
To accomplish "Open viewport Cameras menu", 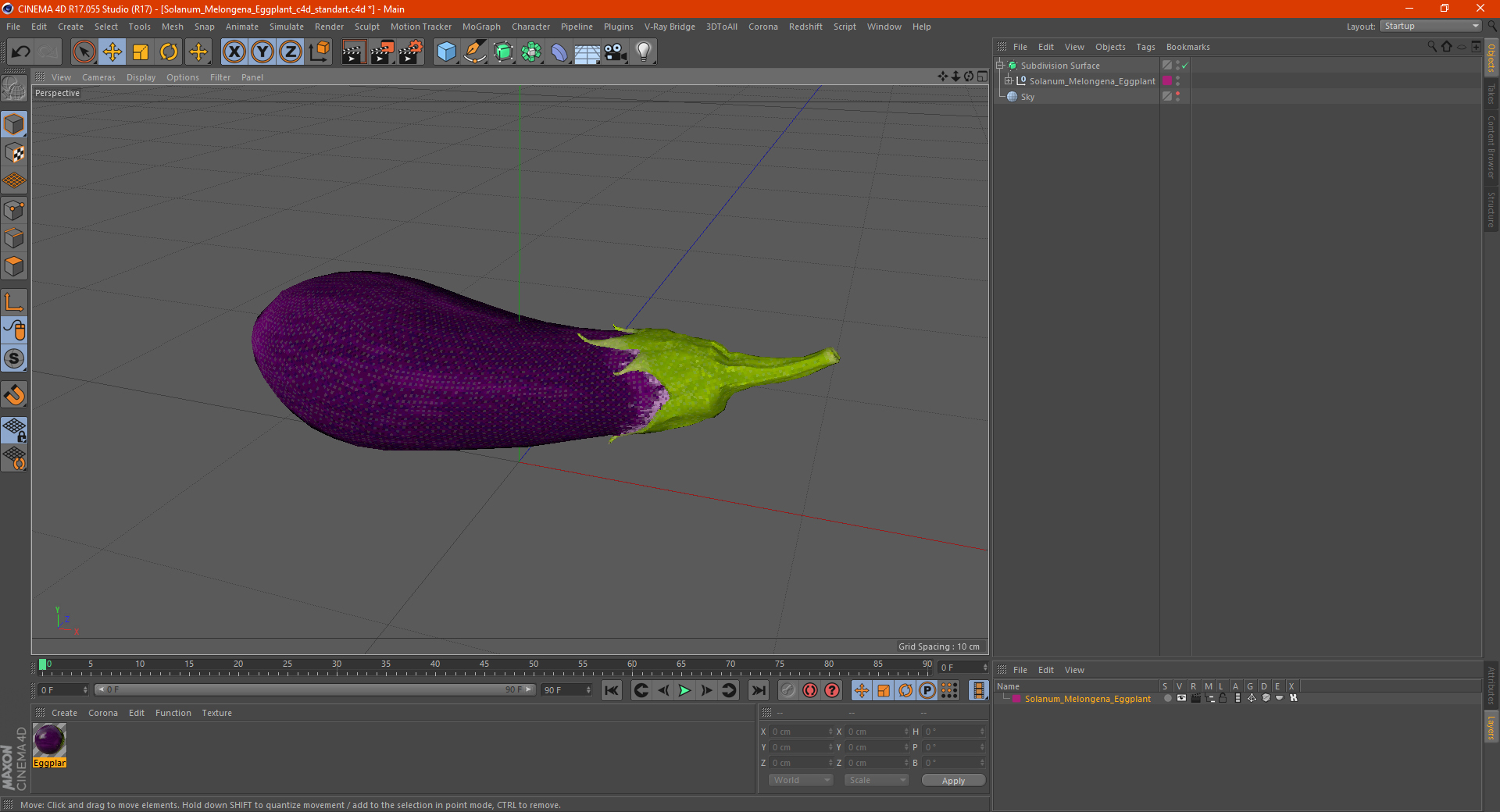I will coord(98,77).
